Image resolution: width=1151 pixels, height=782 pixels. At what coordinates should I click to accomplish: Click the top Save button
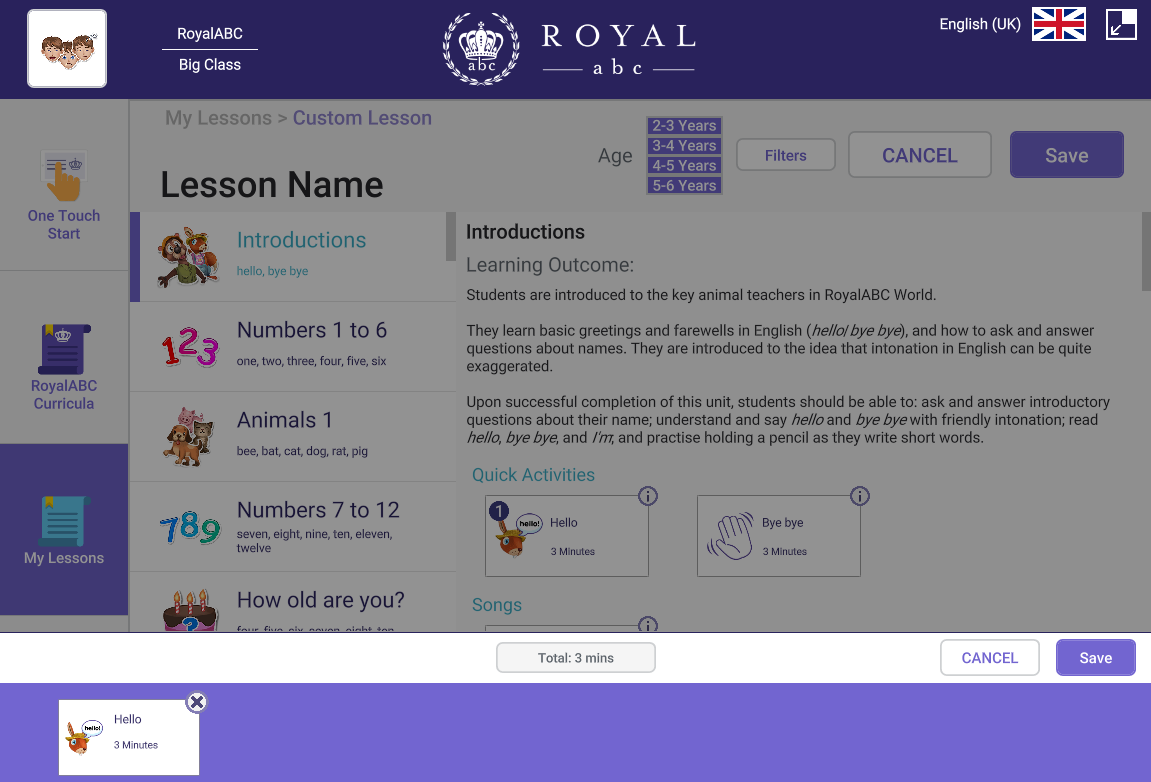pos(1067,155)
